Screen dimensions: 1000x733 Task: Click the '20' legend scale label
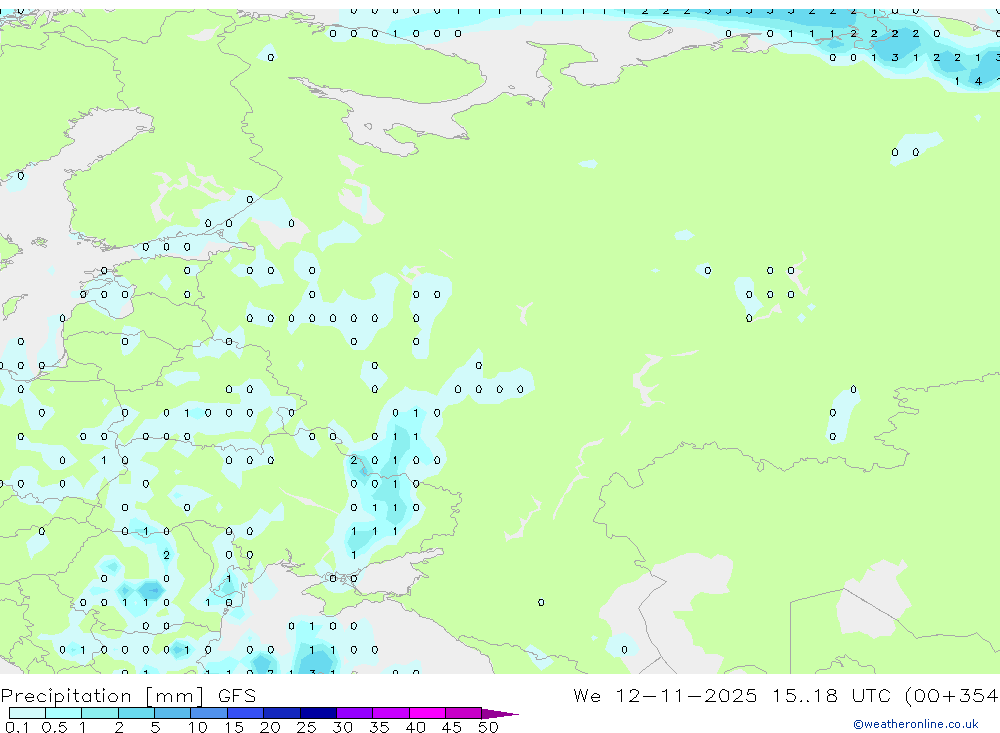click(x=270, y=727)
